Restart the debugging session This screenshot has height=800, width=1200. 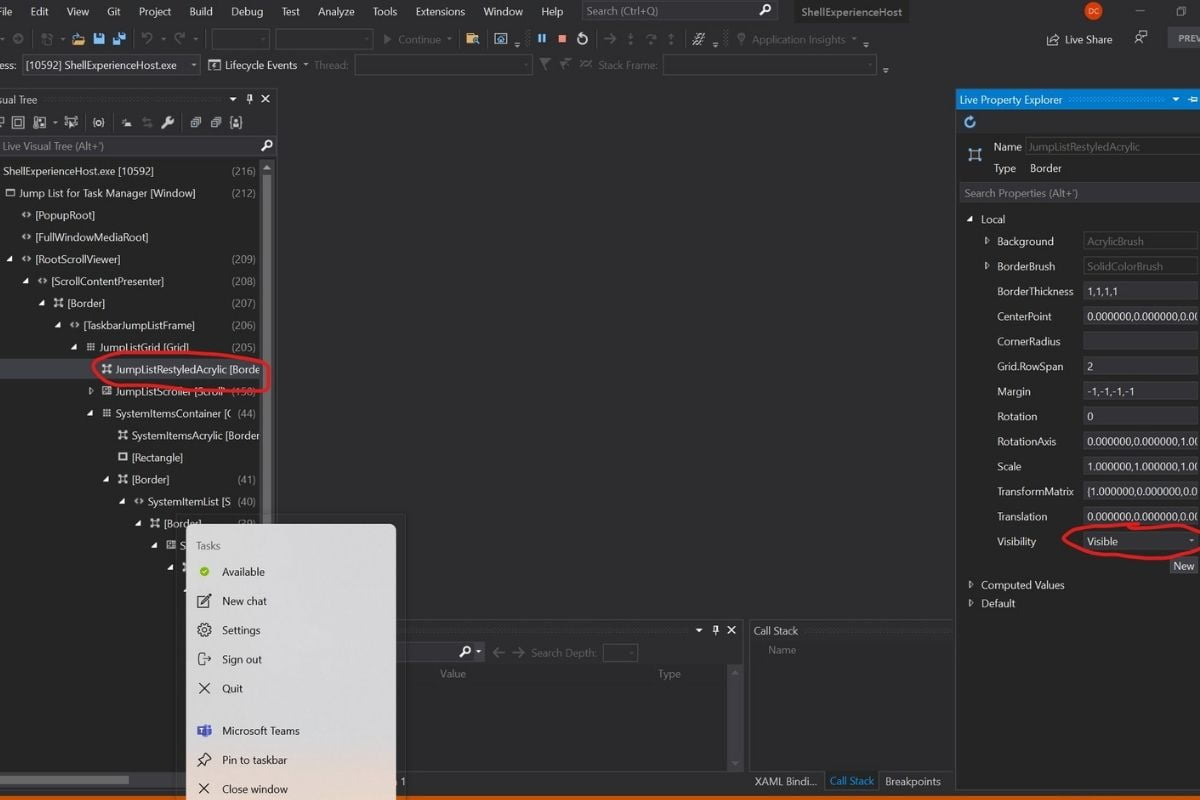click(x=582, y=39)
